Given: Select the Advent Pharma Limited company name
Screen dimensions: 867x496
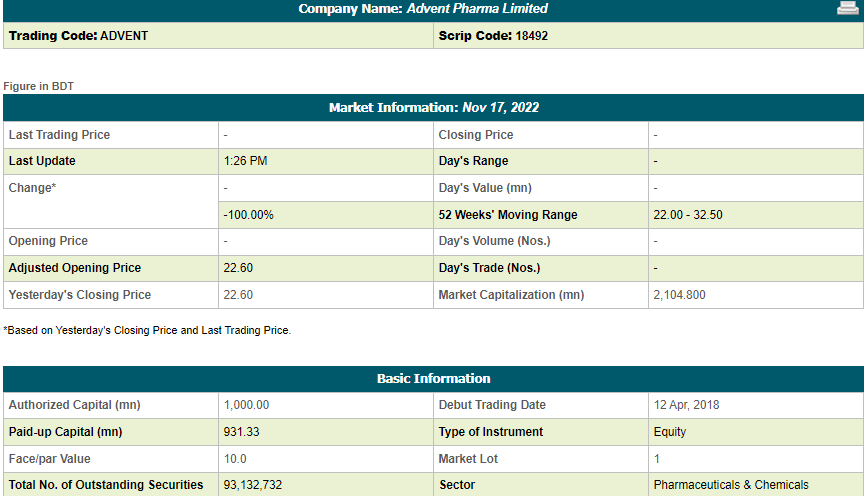Looking at the screenshot, I should tap(477, 8).
